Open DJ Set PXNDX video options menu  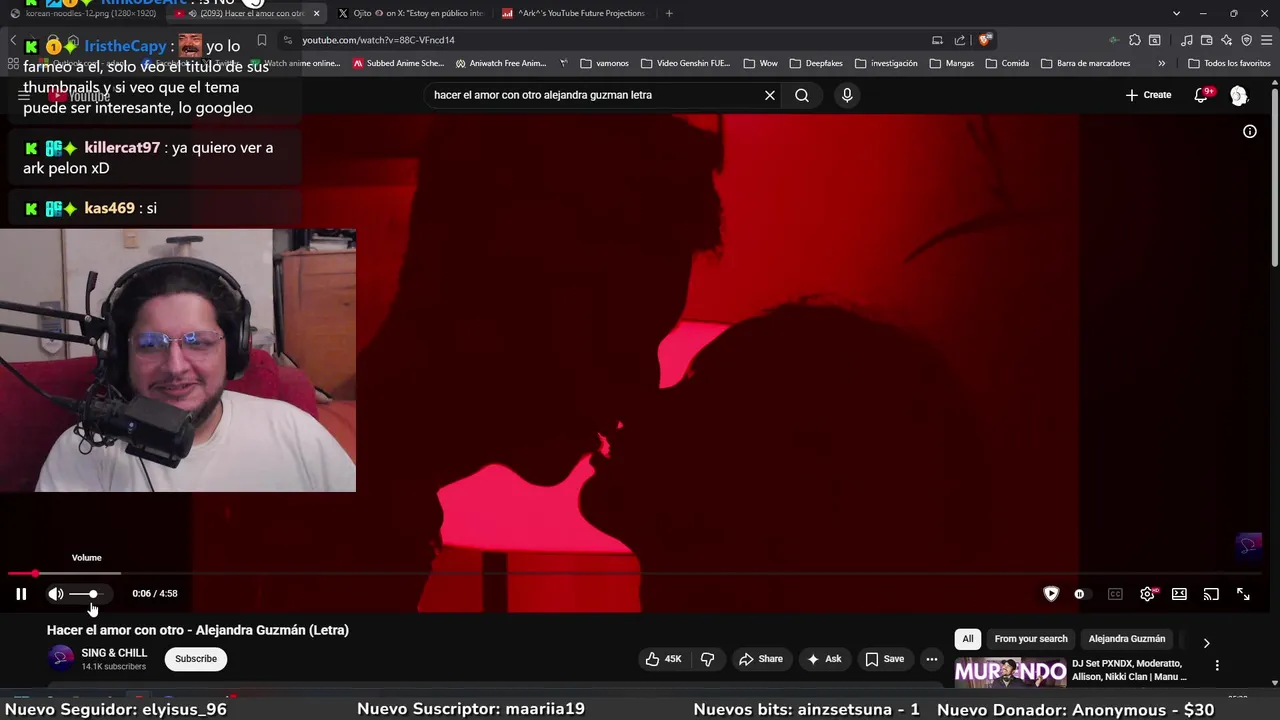[1217, 666]
